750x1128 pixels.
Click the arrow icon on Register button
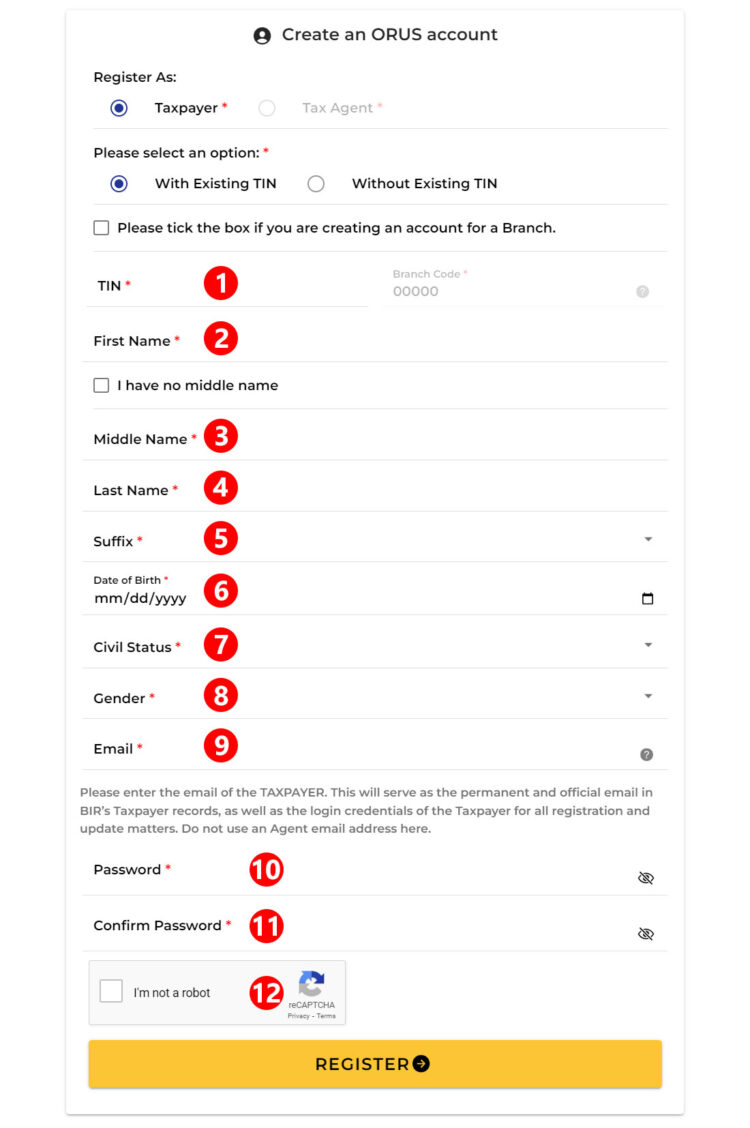click(x=421, y=1064)
